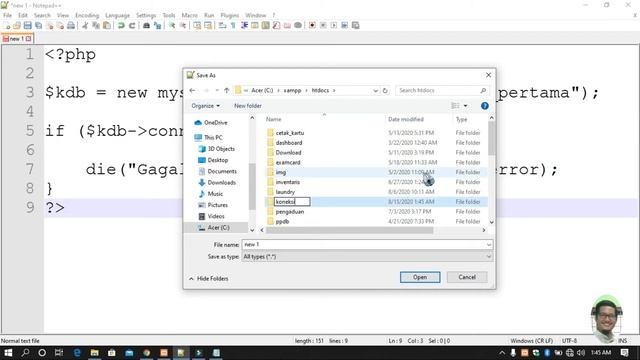
Task: Select the dashboard folder
Action: click(289, 143)
